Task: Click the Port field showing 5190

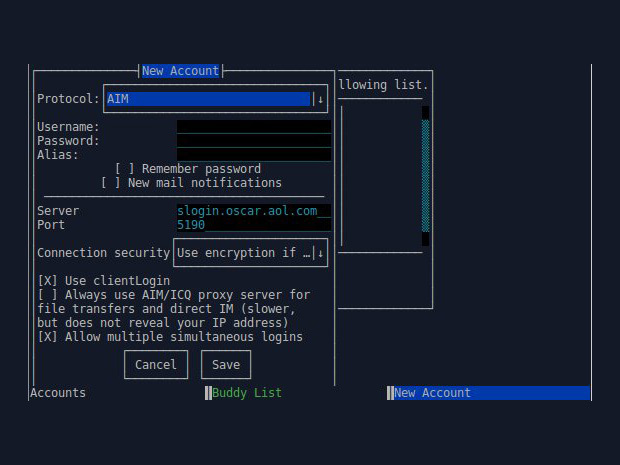Action: click(x=254, y=225)
